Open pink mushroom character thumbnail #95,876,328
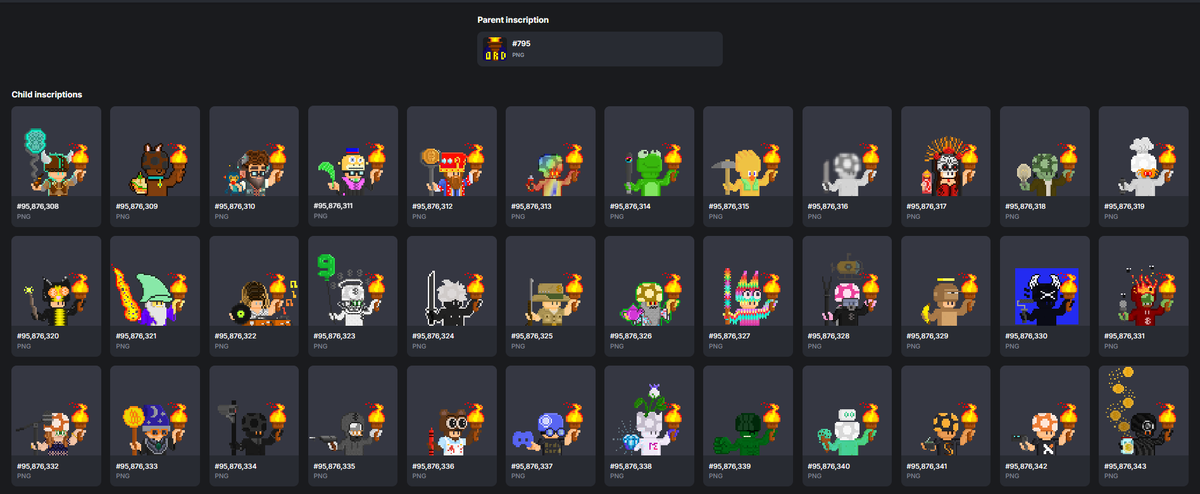Screen dimensions: 1200x494 [x=848, y=281]
